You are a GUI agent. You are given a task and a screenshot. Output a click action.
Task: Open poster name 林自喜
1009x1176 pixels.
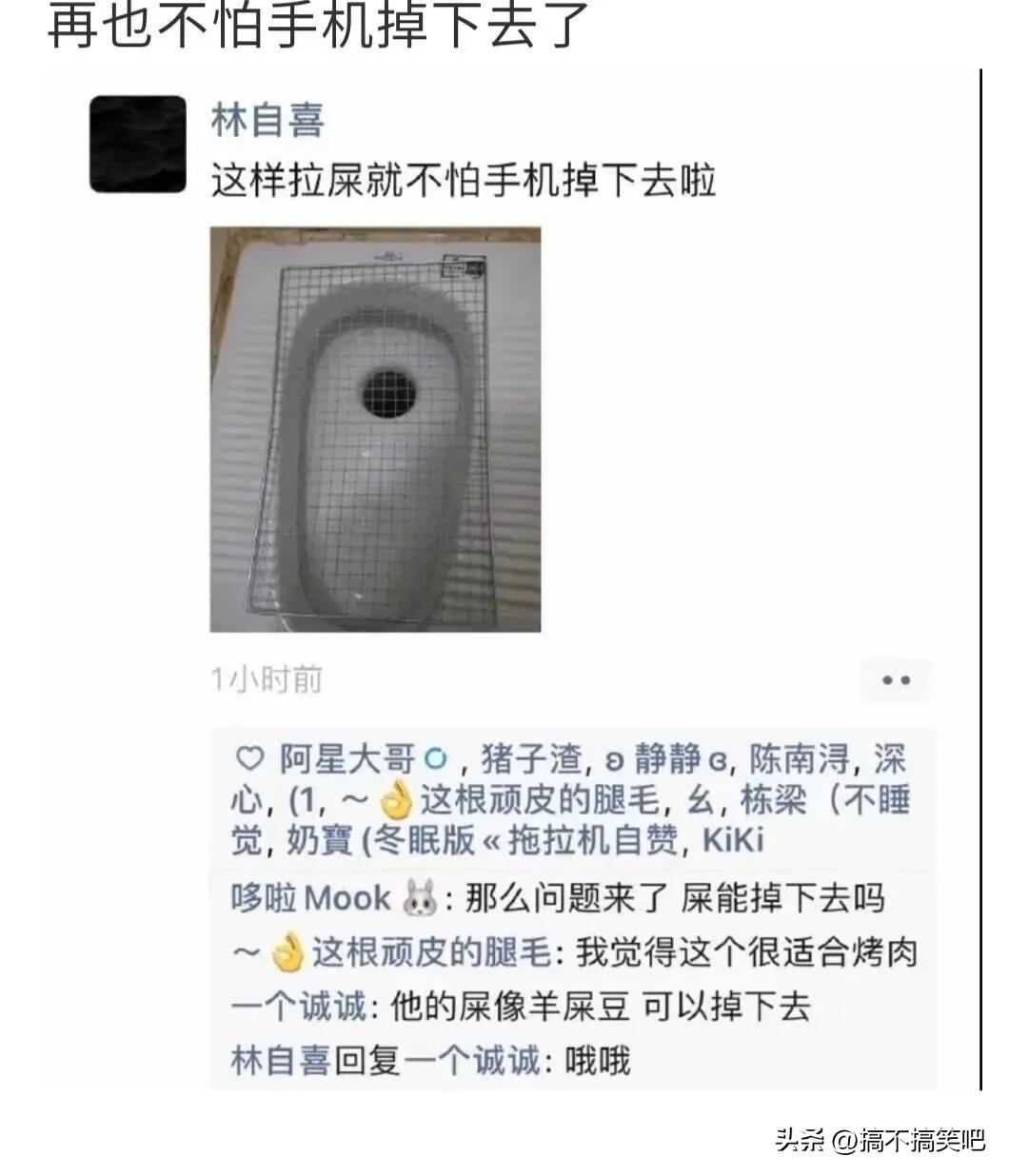(x=267, y=120)
